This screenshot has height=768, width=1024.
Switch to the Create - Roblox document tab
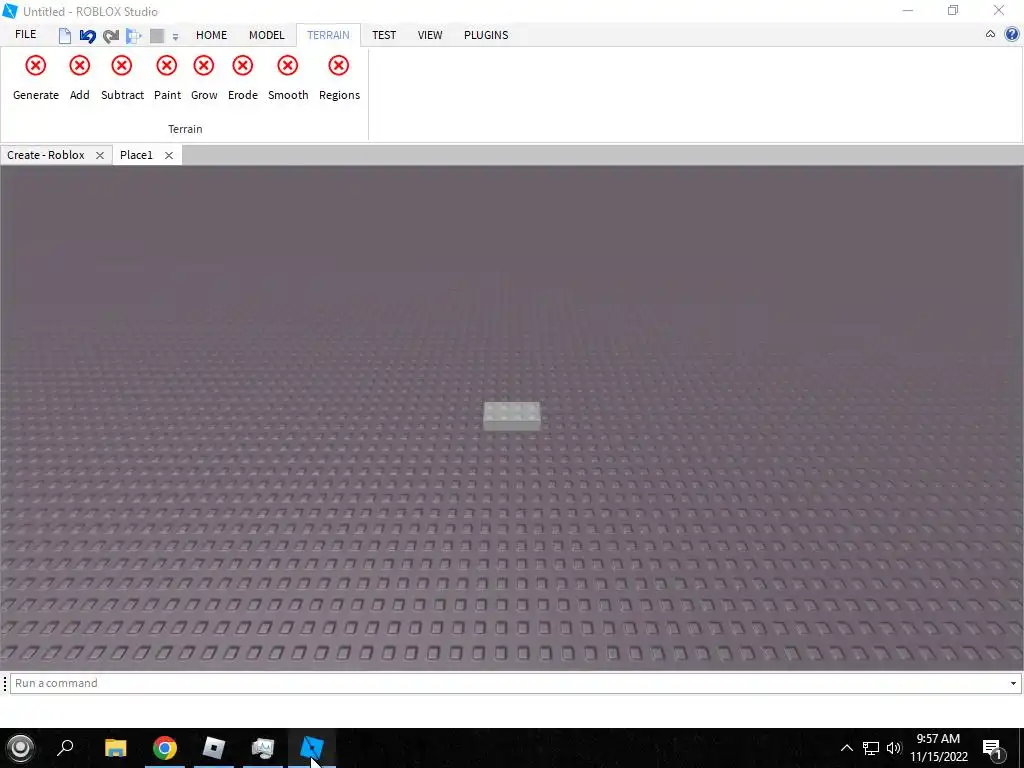point(46,155)
